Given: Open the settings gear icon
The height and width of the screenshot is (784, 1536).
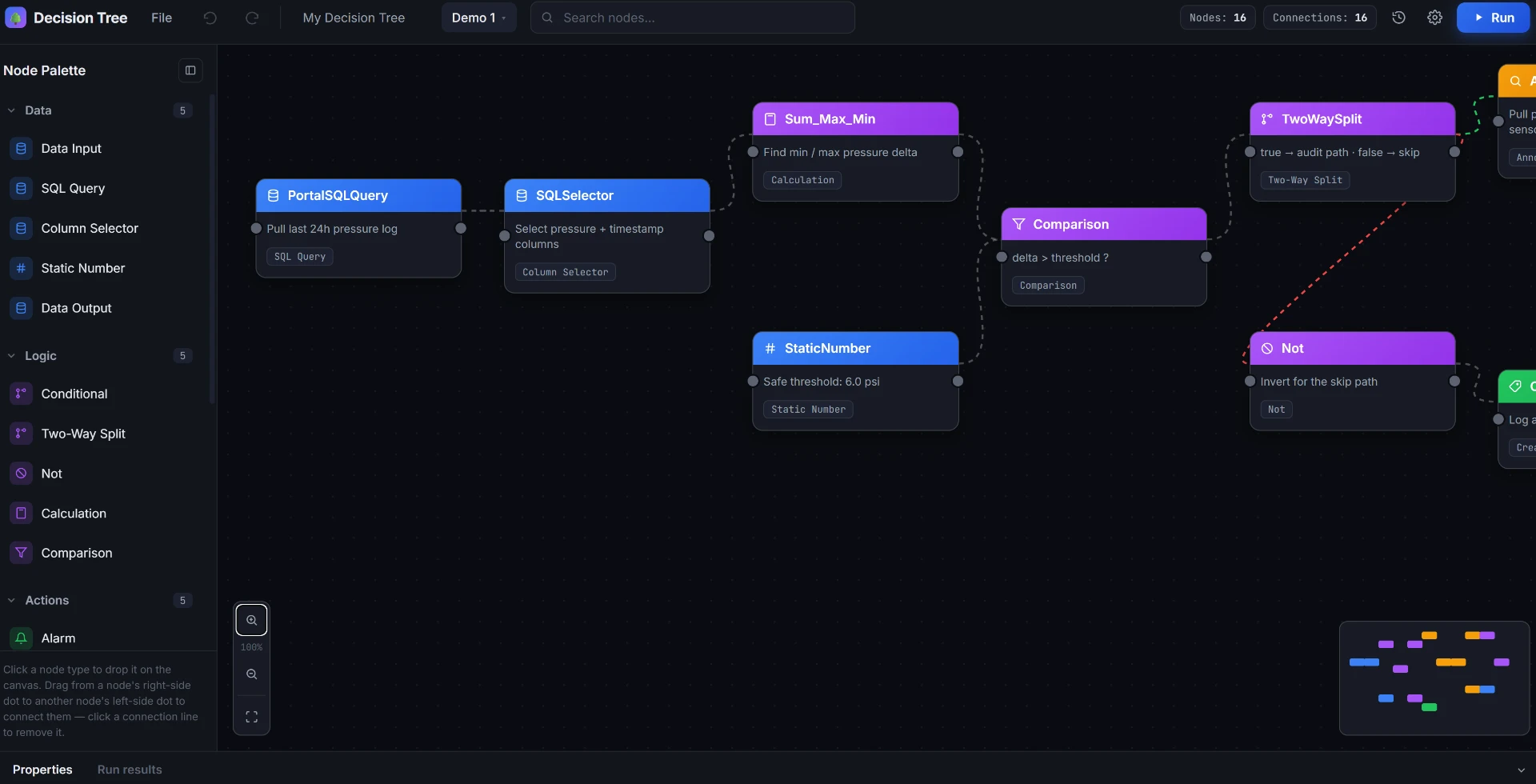Looking at the screenshot, I should [x=1435, y=18].
